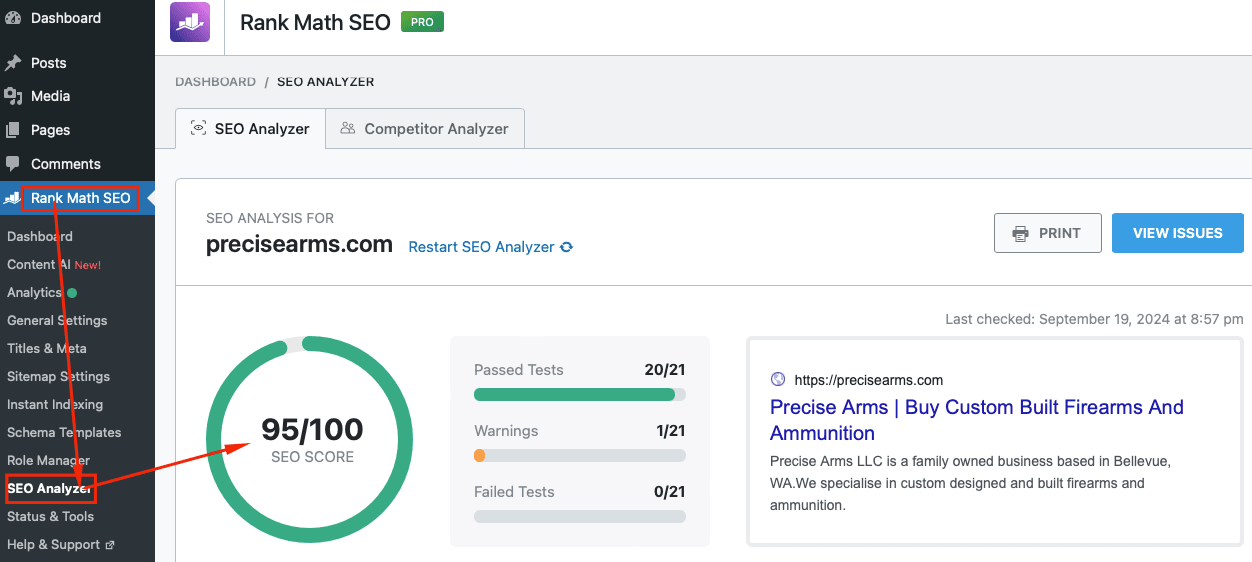
Task: Click the globe favicon next to precisearms.com URL
Action: 778,379
